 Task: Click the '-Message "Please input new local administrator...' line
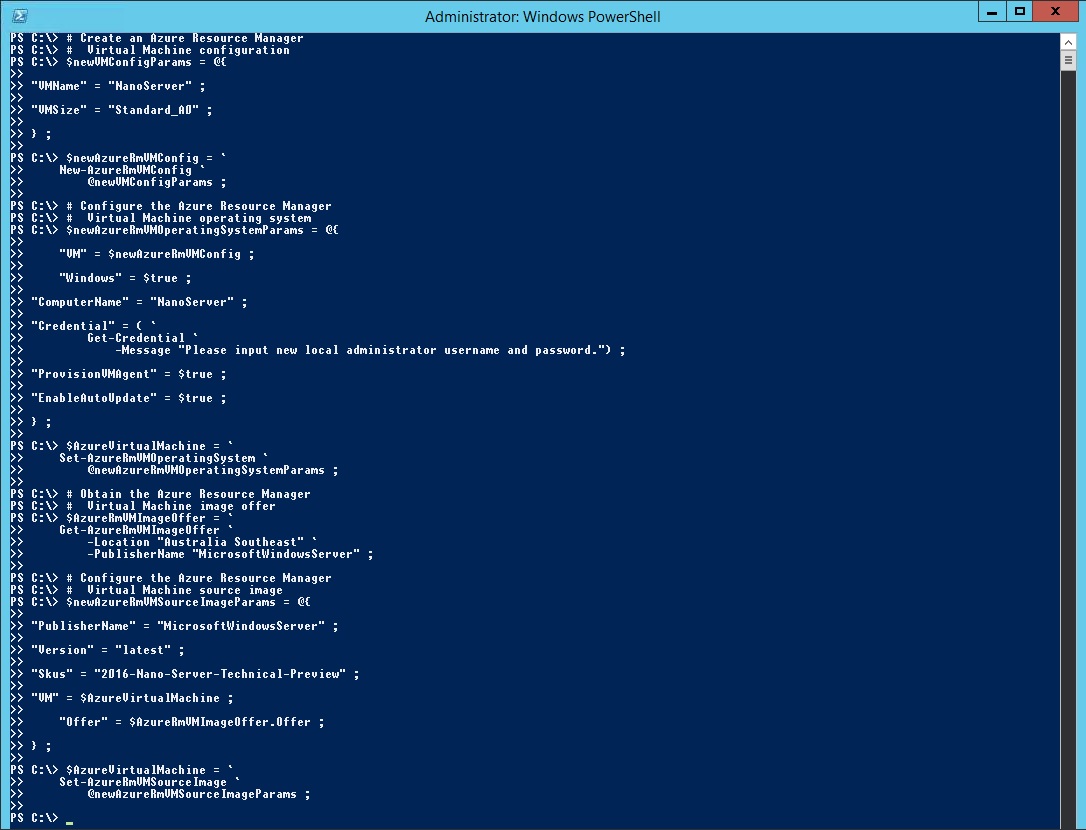click(x=371, y=350)
